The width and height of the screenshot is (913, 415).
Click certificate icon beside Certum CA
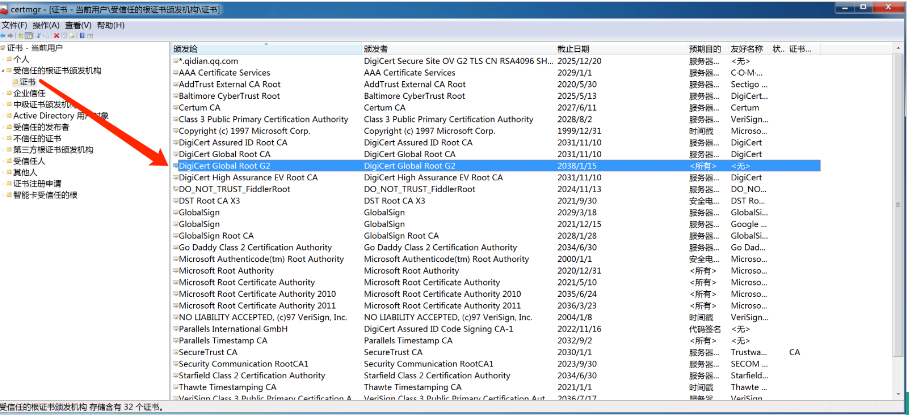pos(175,108)
